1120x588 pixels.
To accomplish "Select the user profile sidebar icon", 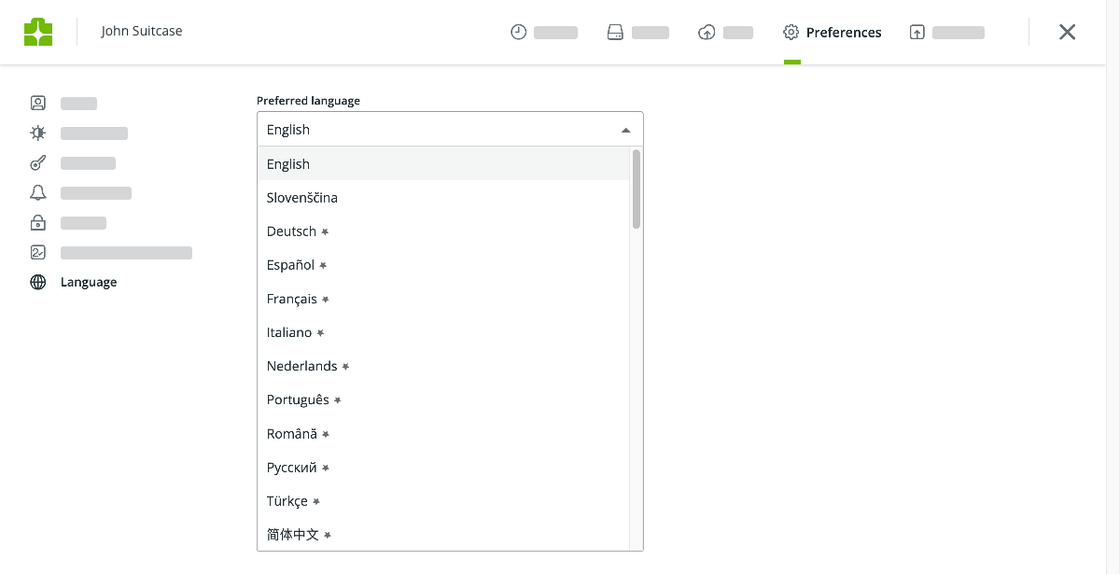I will [x=38, y=103].
